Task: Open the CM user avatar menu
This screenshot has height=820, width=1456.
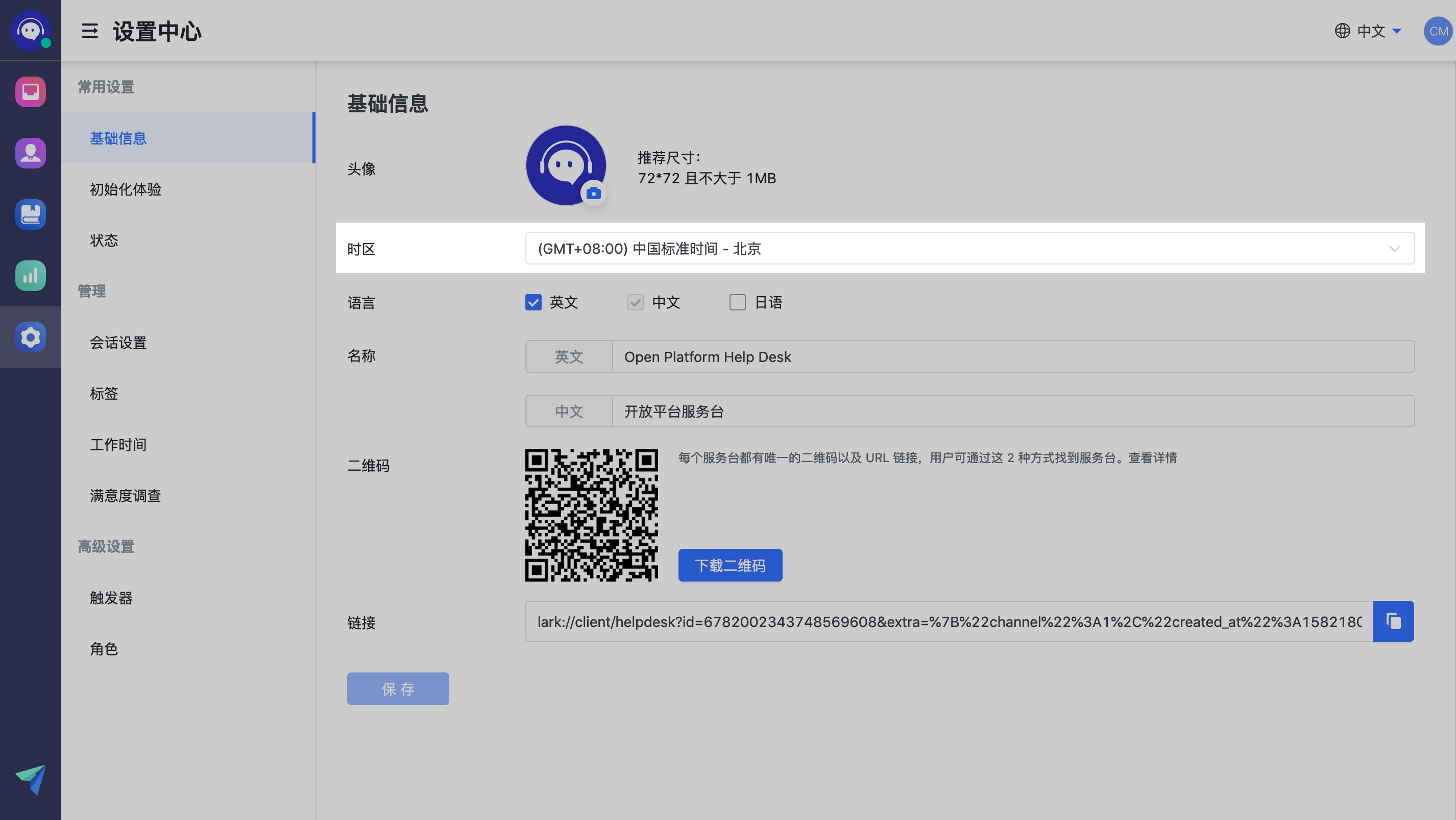Action: pos(1438,31)
